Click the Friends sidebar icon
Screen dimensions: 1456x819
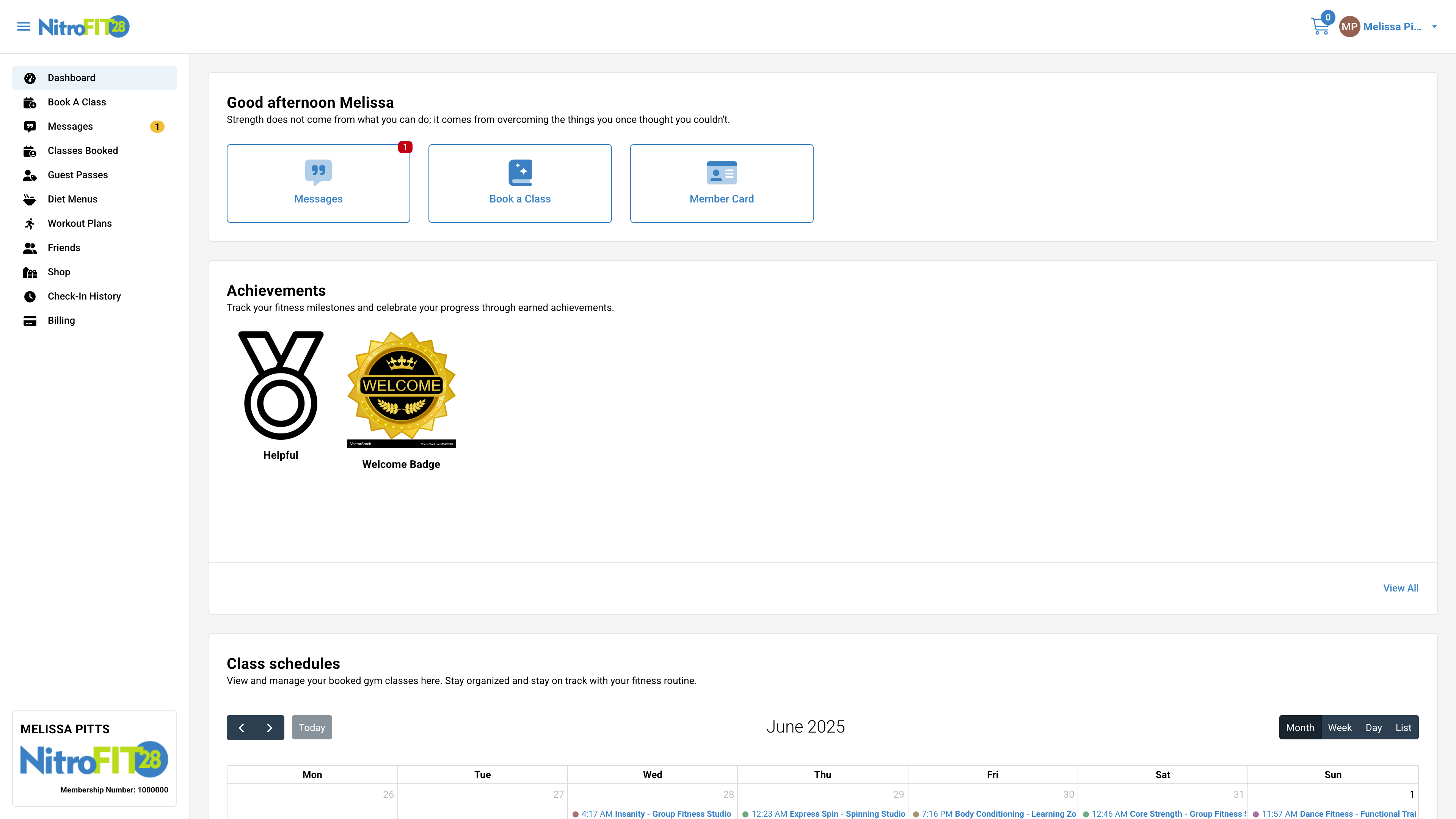click(30, 248)
